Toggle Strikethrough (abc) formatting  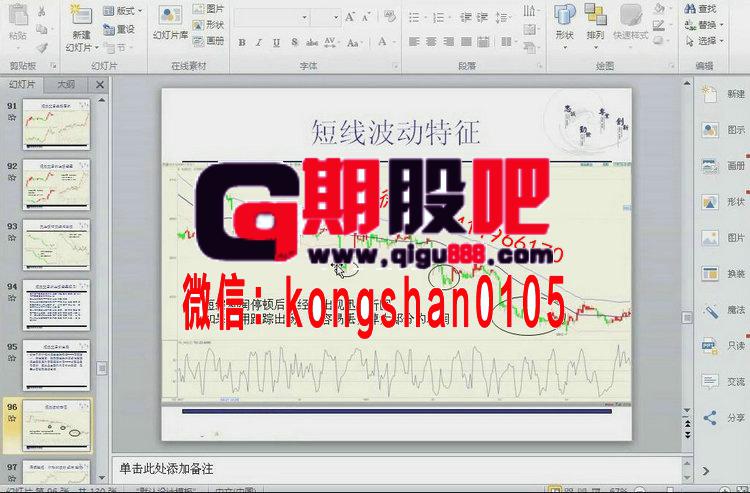312,43
